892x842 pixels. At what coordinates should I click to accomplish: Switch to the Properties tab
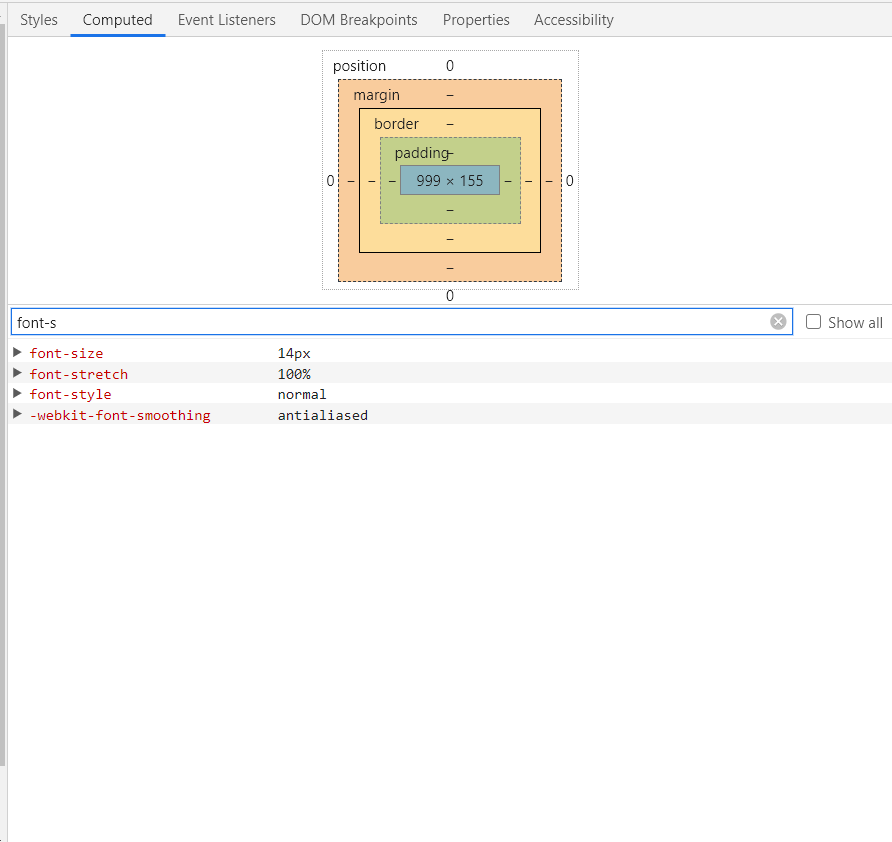pyautogui.click(x=476, y=20)
